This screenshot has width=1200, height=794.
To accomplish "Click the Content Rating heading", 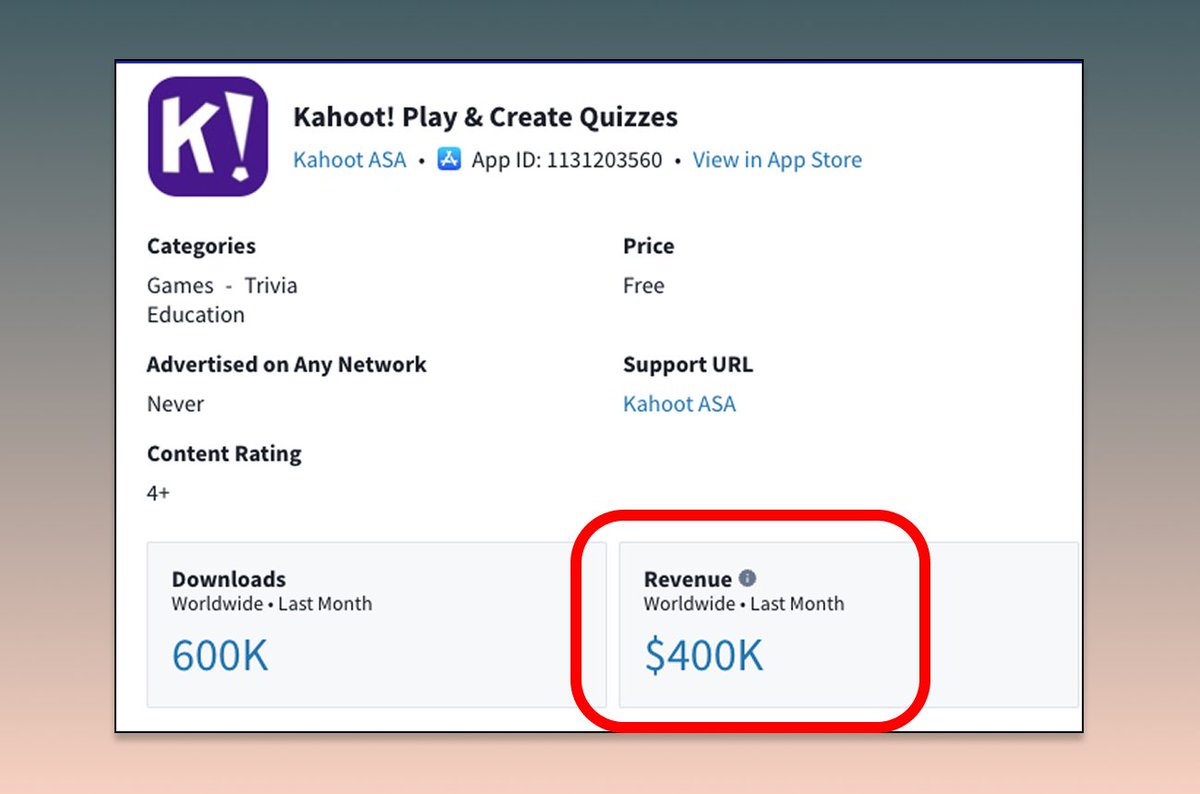I will coord(224,454).
